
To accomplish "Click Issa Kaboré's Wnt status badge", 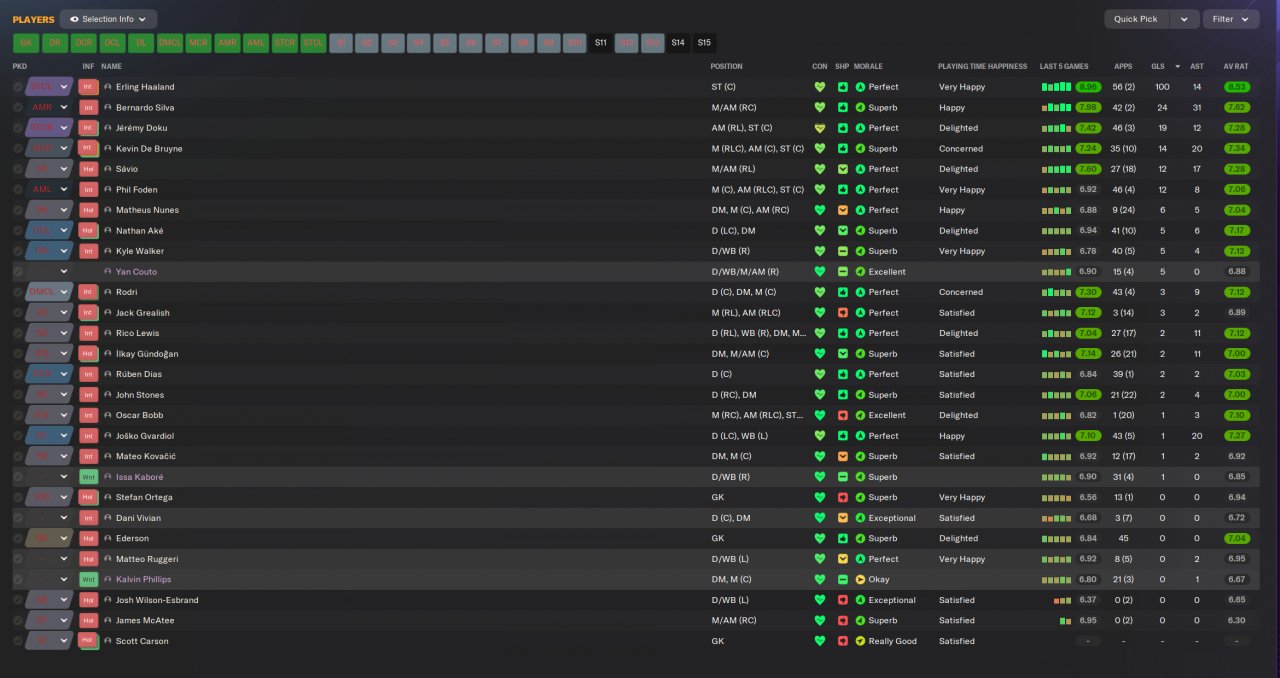I will pyautogui.click(x=88, y=477).
